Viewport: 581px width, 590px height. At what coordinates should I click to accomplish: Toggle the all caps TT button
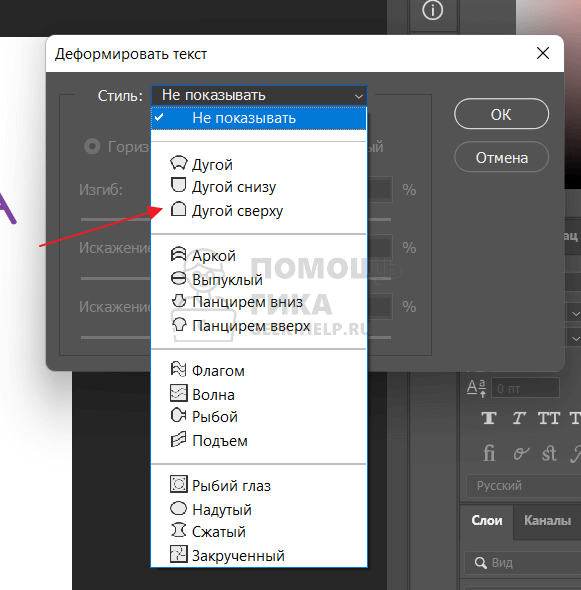549,418
